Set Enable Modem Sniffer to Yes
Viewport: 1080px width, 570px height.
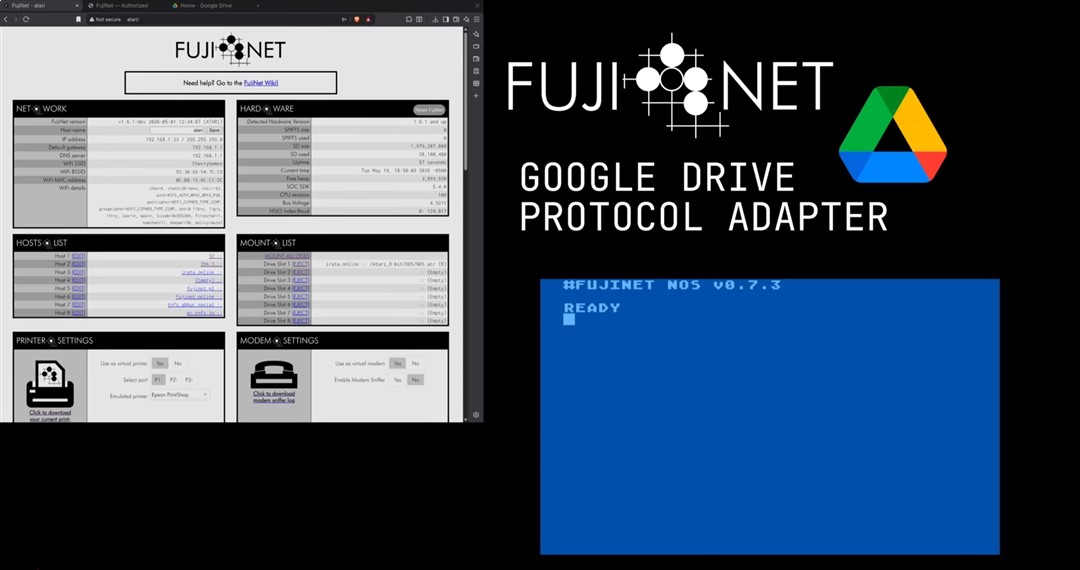pos(397,380)
